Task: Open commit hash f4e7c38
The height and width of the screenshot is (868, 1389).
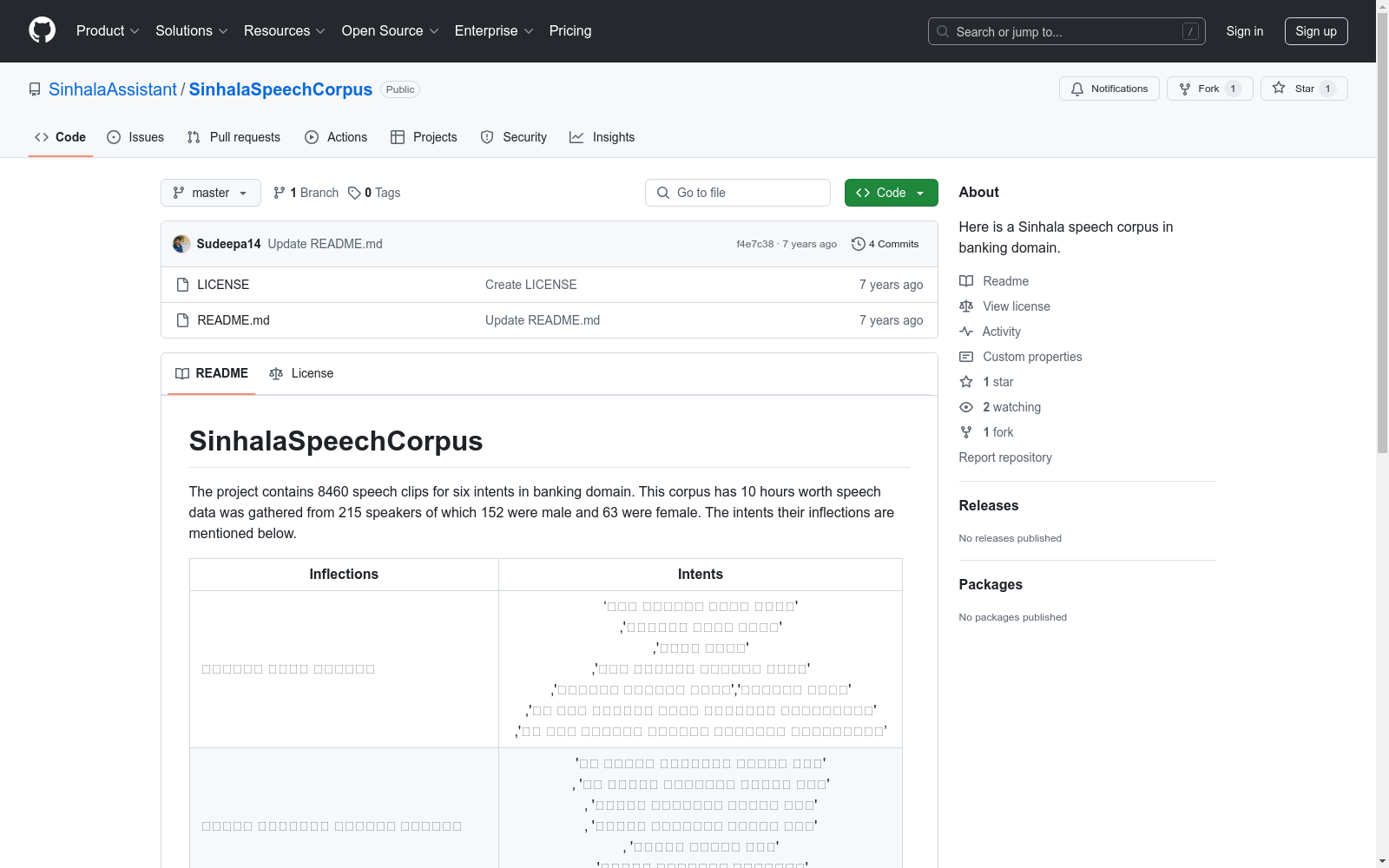Action: pyautogui.click(x=755, y=244)
